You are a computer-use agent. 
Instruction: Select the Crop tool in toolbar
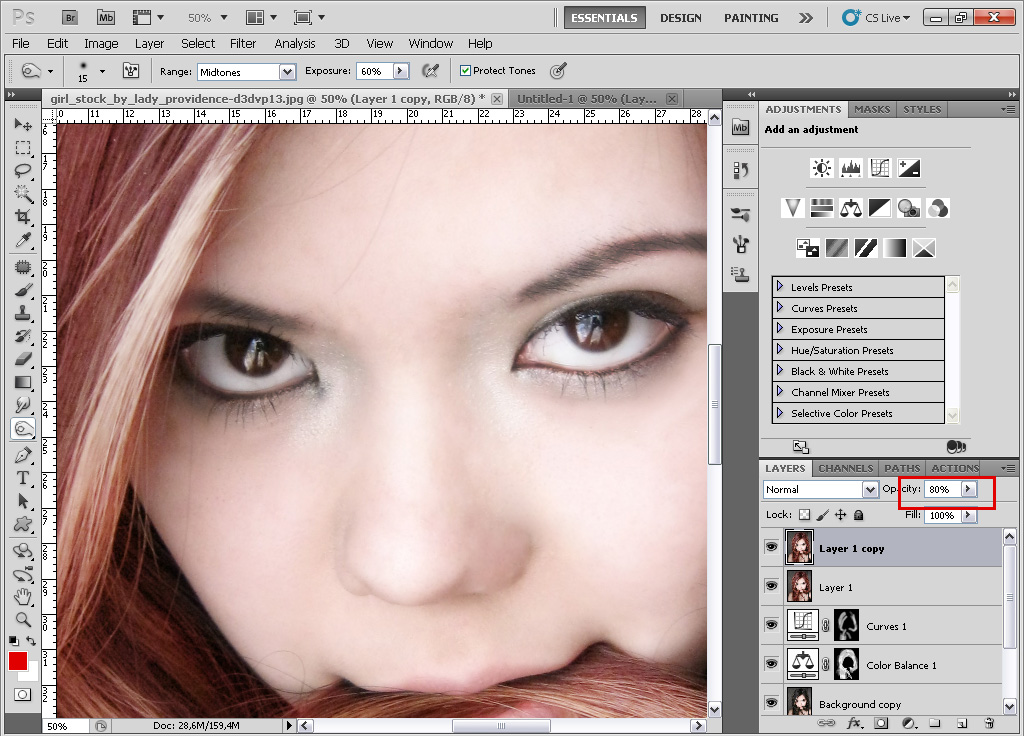click(23, 216)
